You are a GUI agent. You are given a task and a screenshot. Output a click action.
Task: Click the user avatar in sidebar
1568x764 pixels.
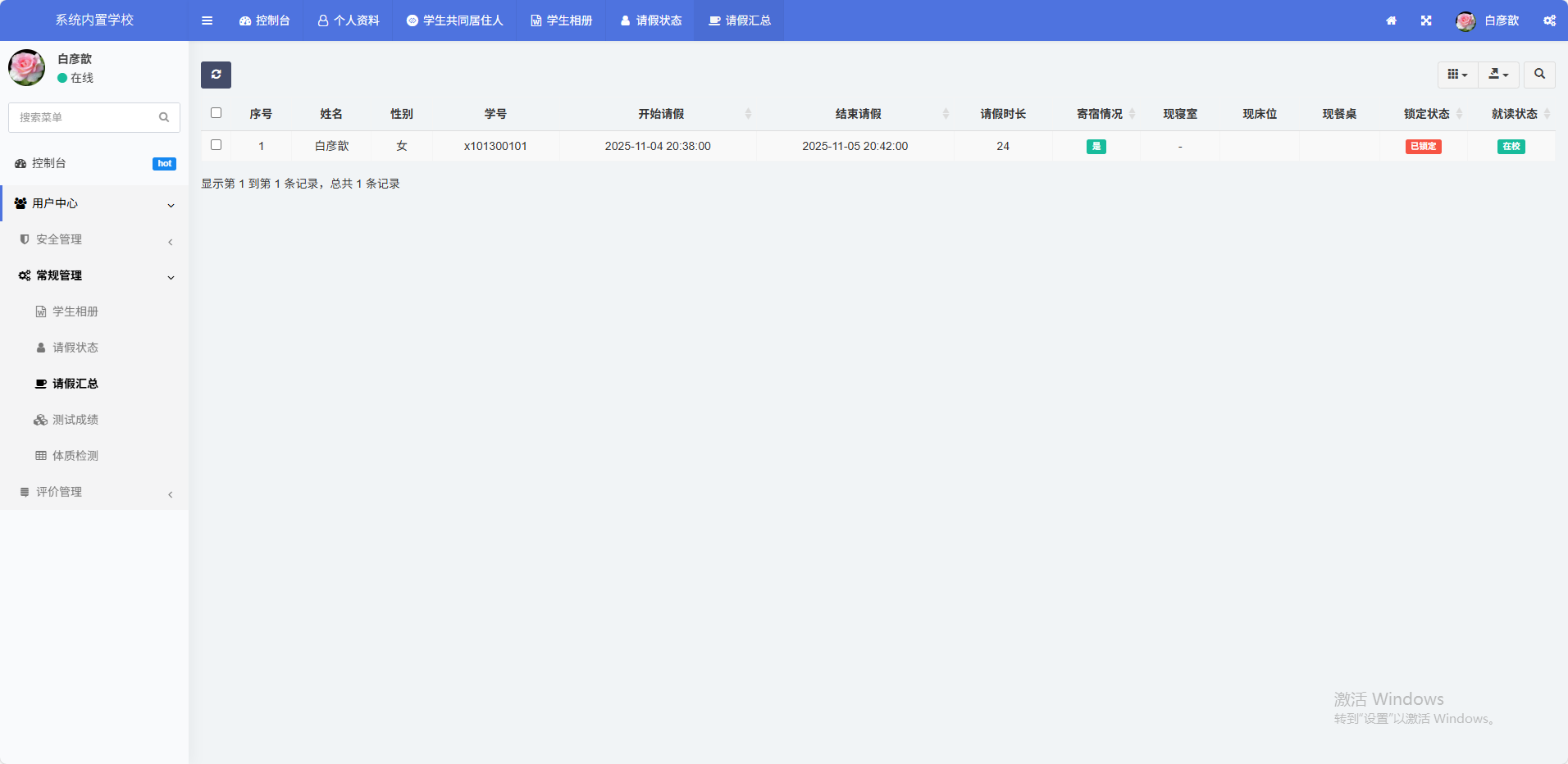tap(26, 68)
